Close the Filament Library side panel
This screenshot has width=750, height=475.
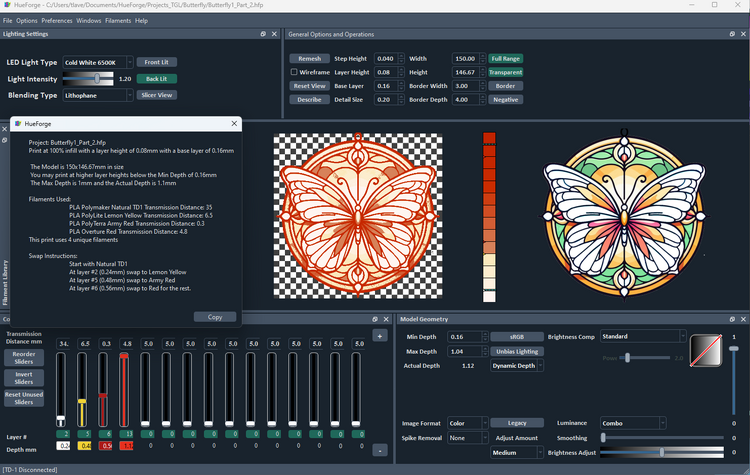click(4, 129)
